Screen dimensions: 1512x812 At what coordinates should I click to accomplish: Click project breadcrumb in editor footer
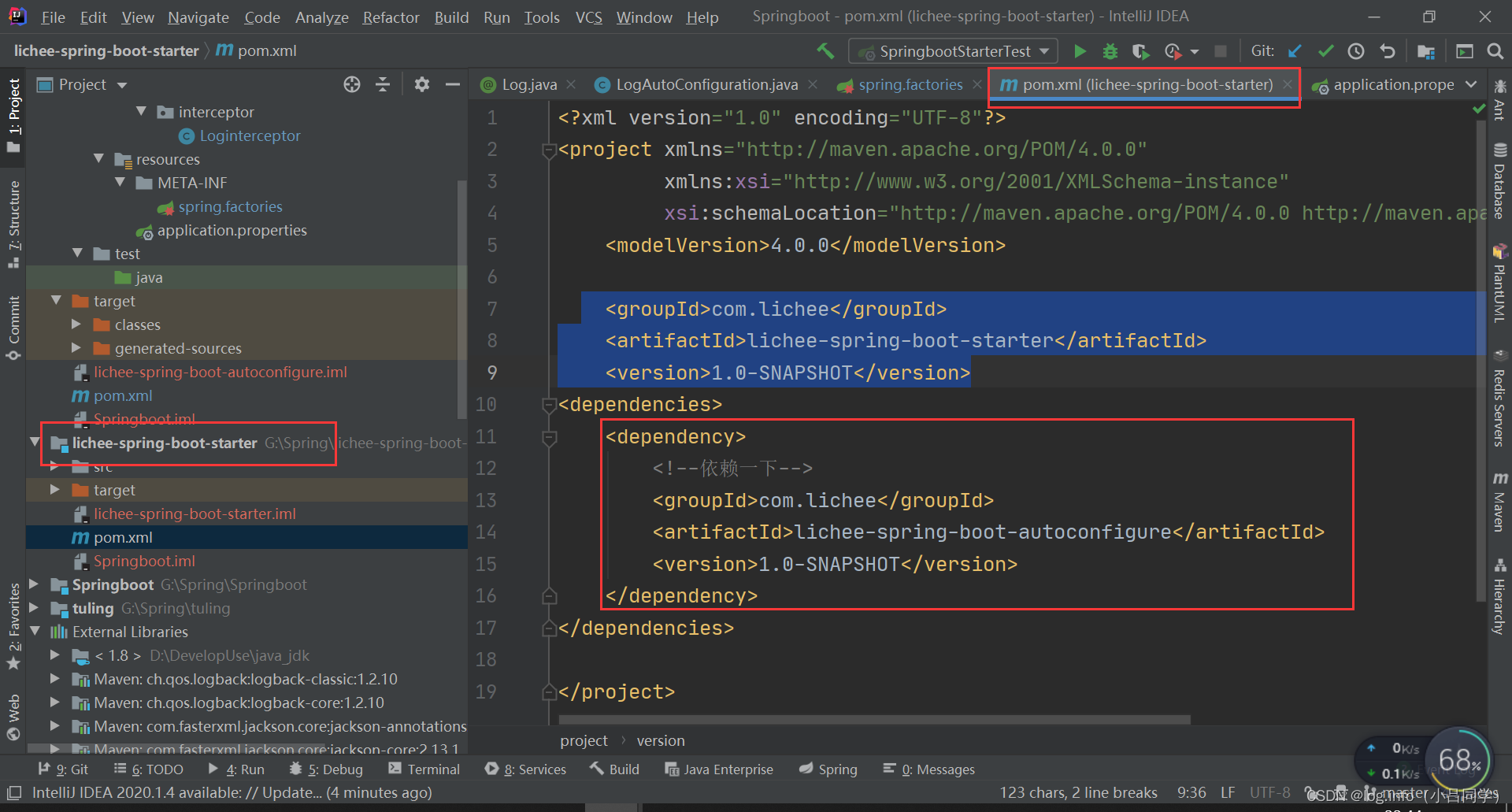pos(584,741)
